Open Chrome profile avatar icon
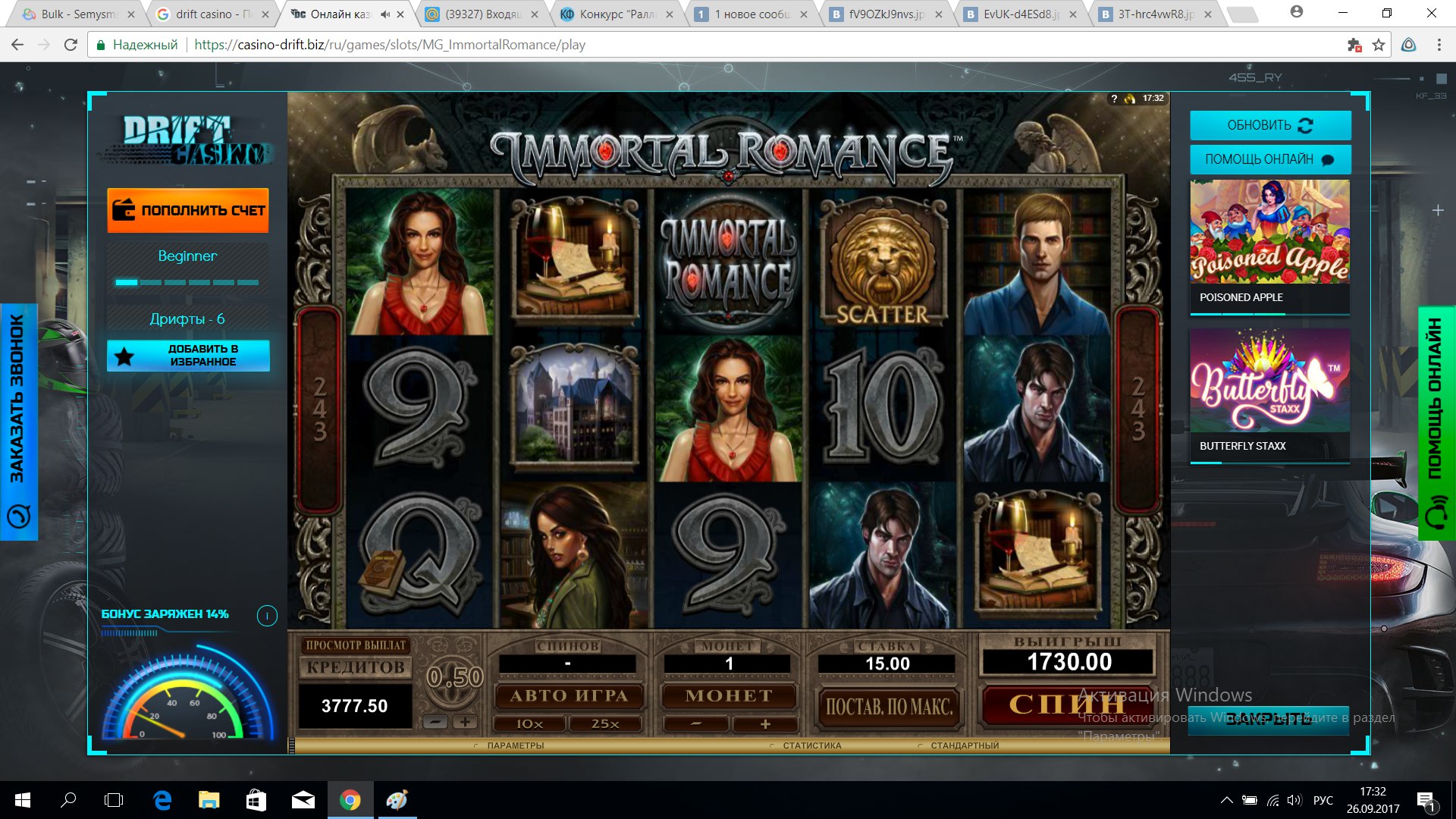 click(1297, 12)
